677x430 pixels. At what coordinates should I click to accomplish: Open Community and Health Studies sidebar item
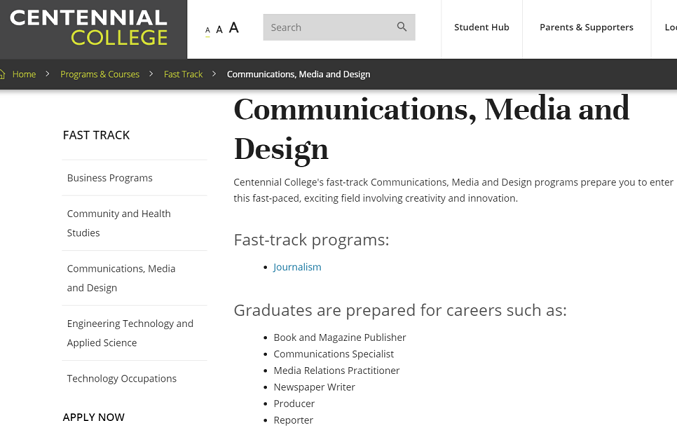119,223
